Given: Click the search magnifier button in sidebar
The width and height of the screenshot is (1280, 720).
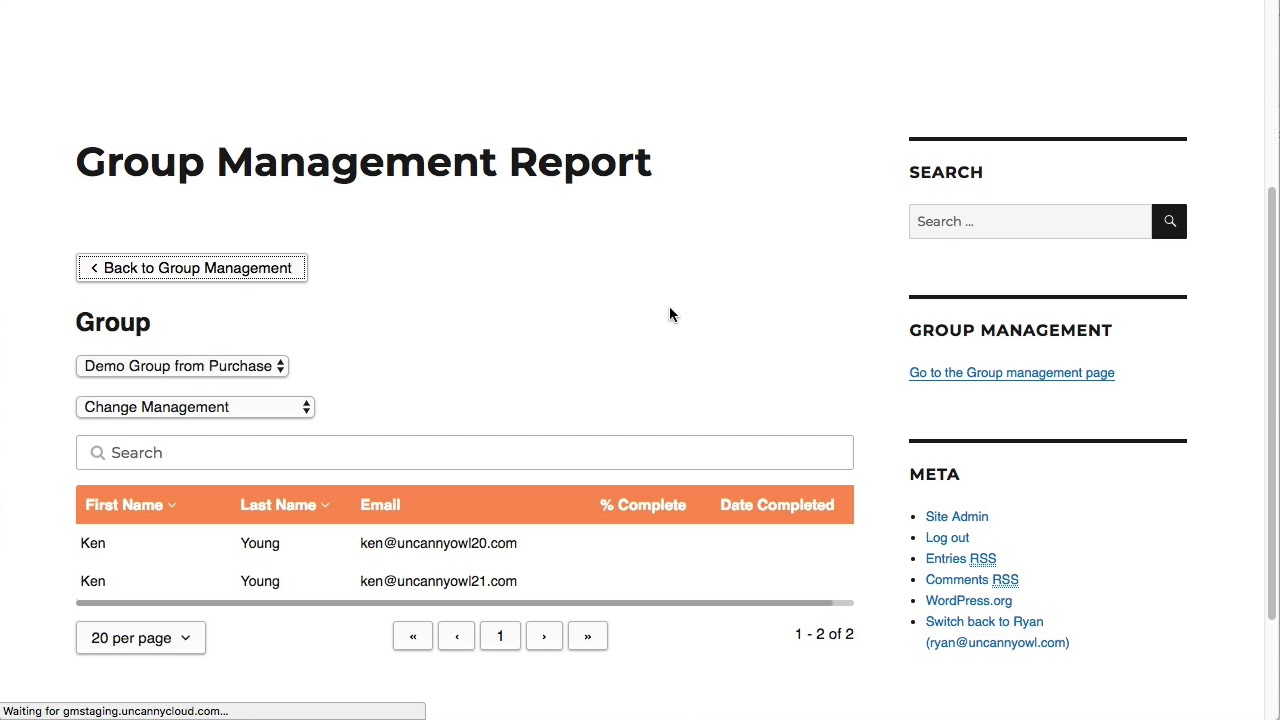Looking at the screenshot, I should click(1169, 221).
